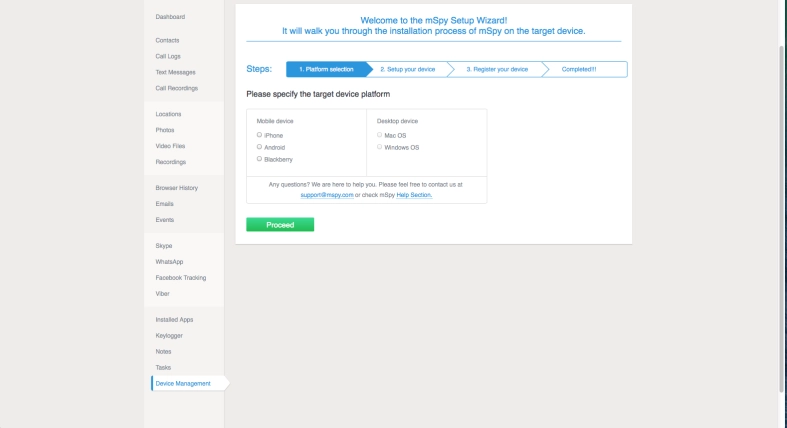
Task: Click the Platform selection wizard step
Action: click(x=326, y=69)
